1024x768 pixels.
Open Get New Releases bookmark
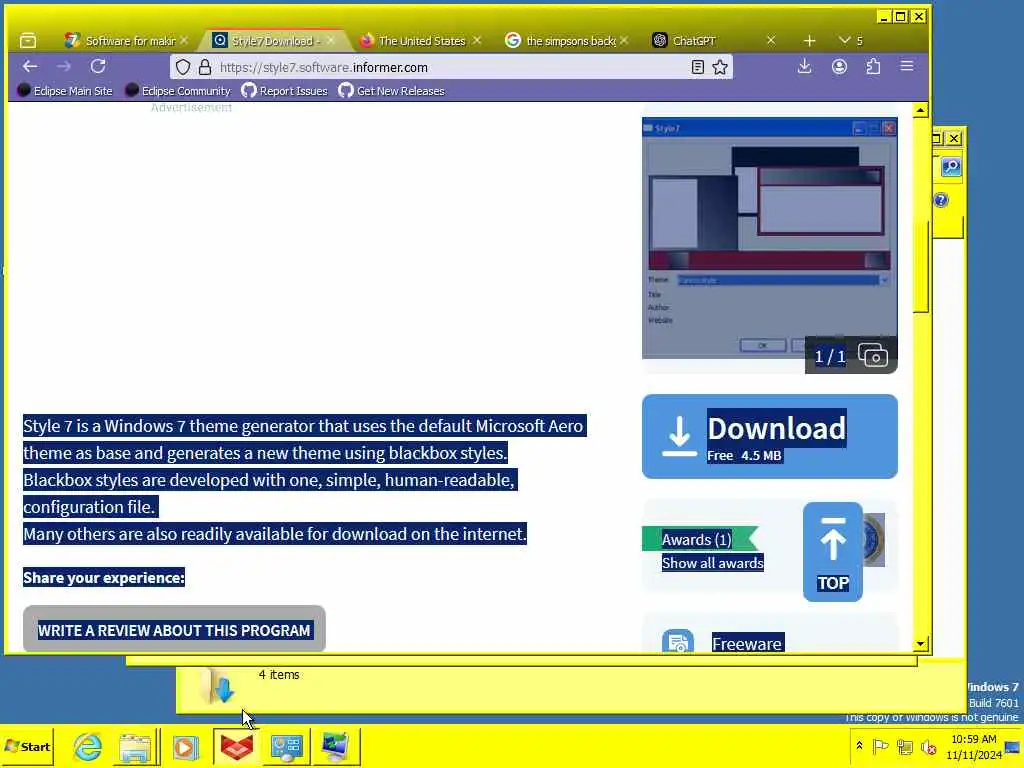(391, 91)
